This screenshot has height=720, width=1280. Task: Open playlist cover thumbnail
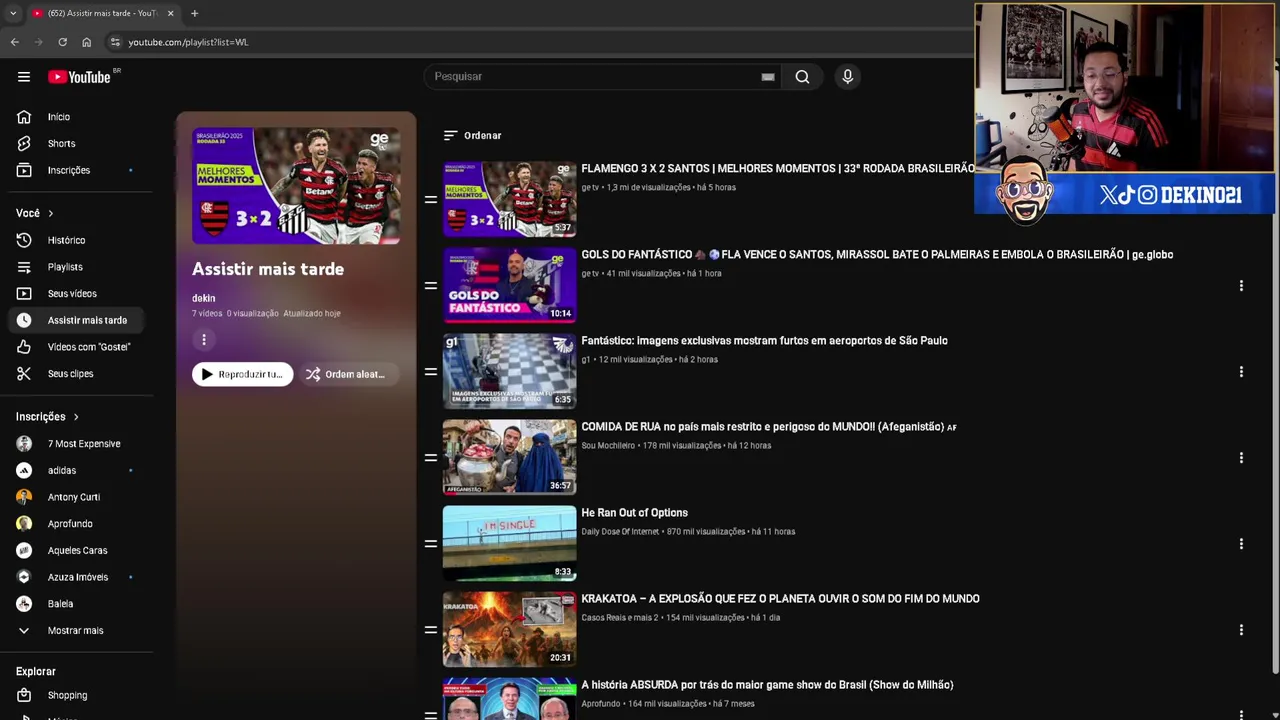(296, 186)
